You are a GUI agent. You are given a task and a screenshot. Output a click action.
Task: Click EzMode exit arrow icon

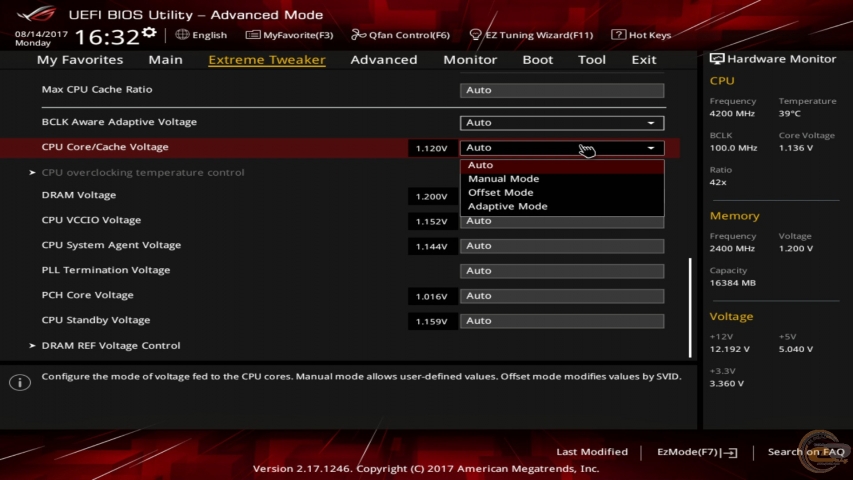[x=730, y=452]
